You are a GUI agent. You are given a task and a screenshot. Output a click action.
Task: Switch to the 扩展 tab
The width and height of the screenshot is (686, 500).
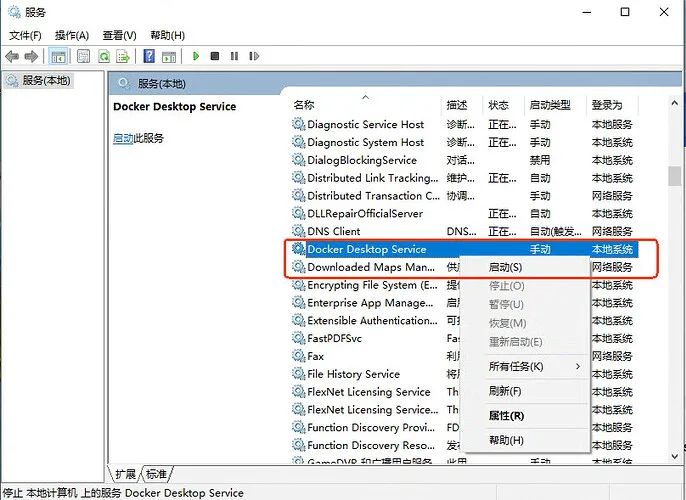tap(126, 474)
